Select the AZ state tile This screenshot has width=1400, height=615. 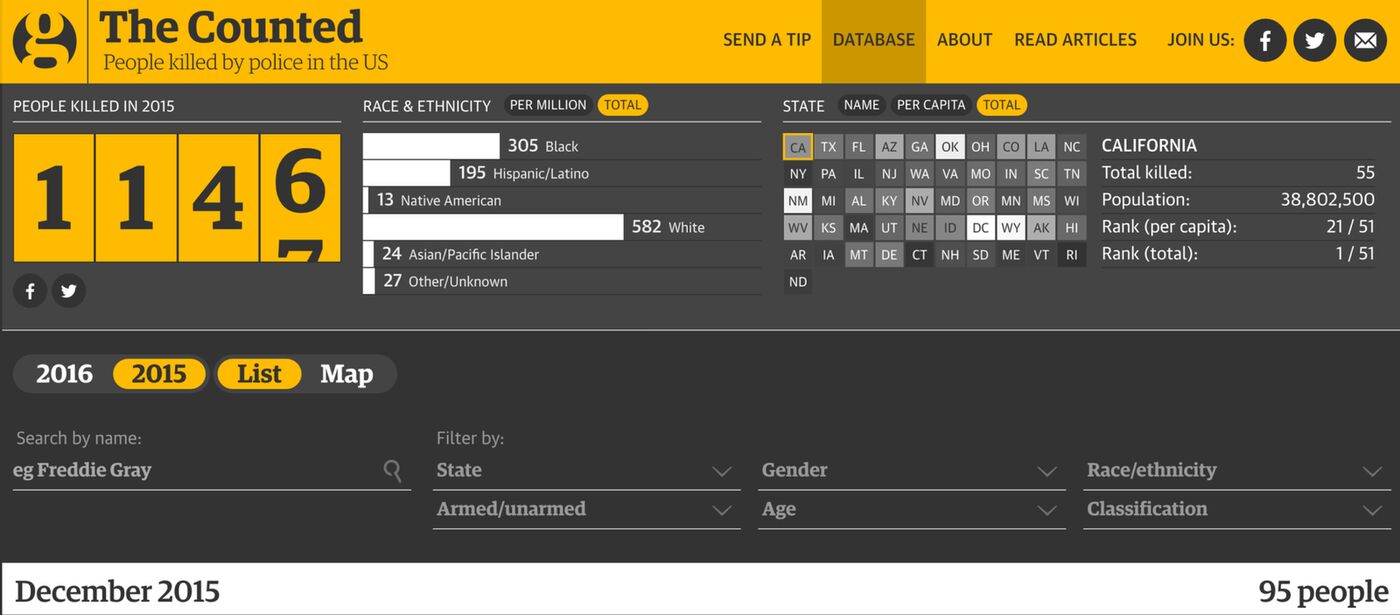pos(889,147)
